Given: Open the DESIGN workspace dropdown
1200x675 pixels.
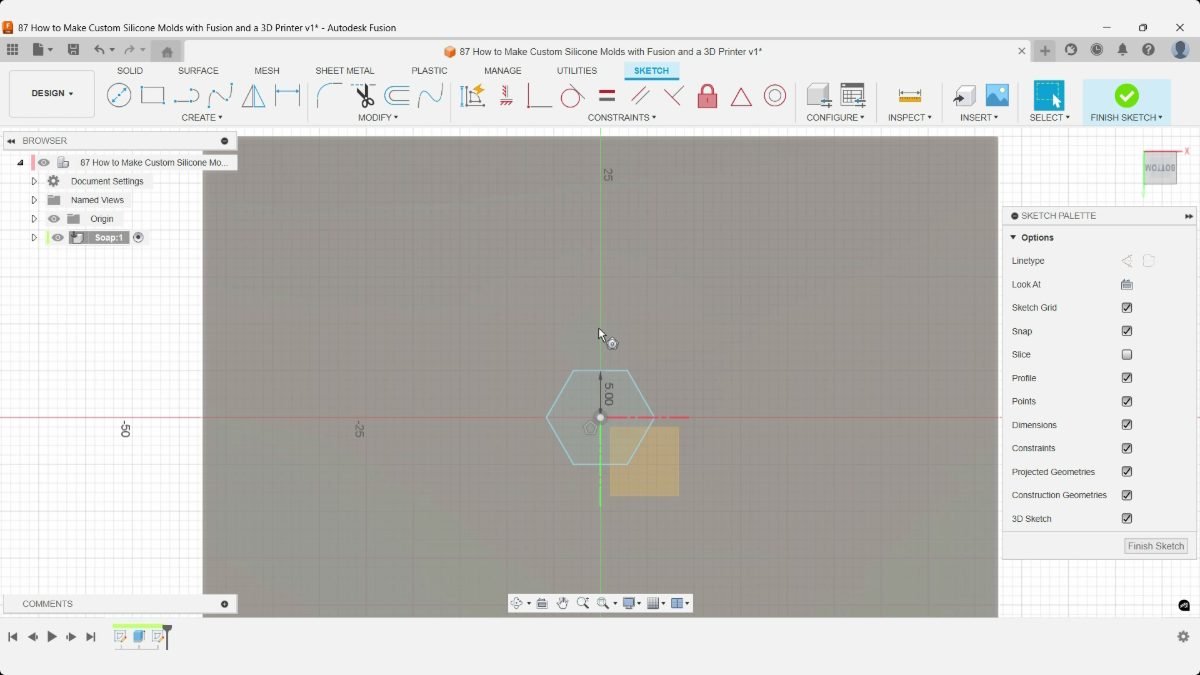Looking at the screenshot, I should point(52,94).
